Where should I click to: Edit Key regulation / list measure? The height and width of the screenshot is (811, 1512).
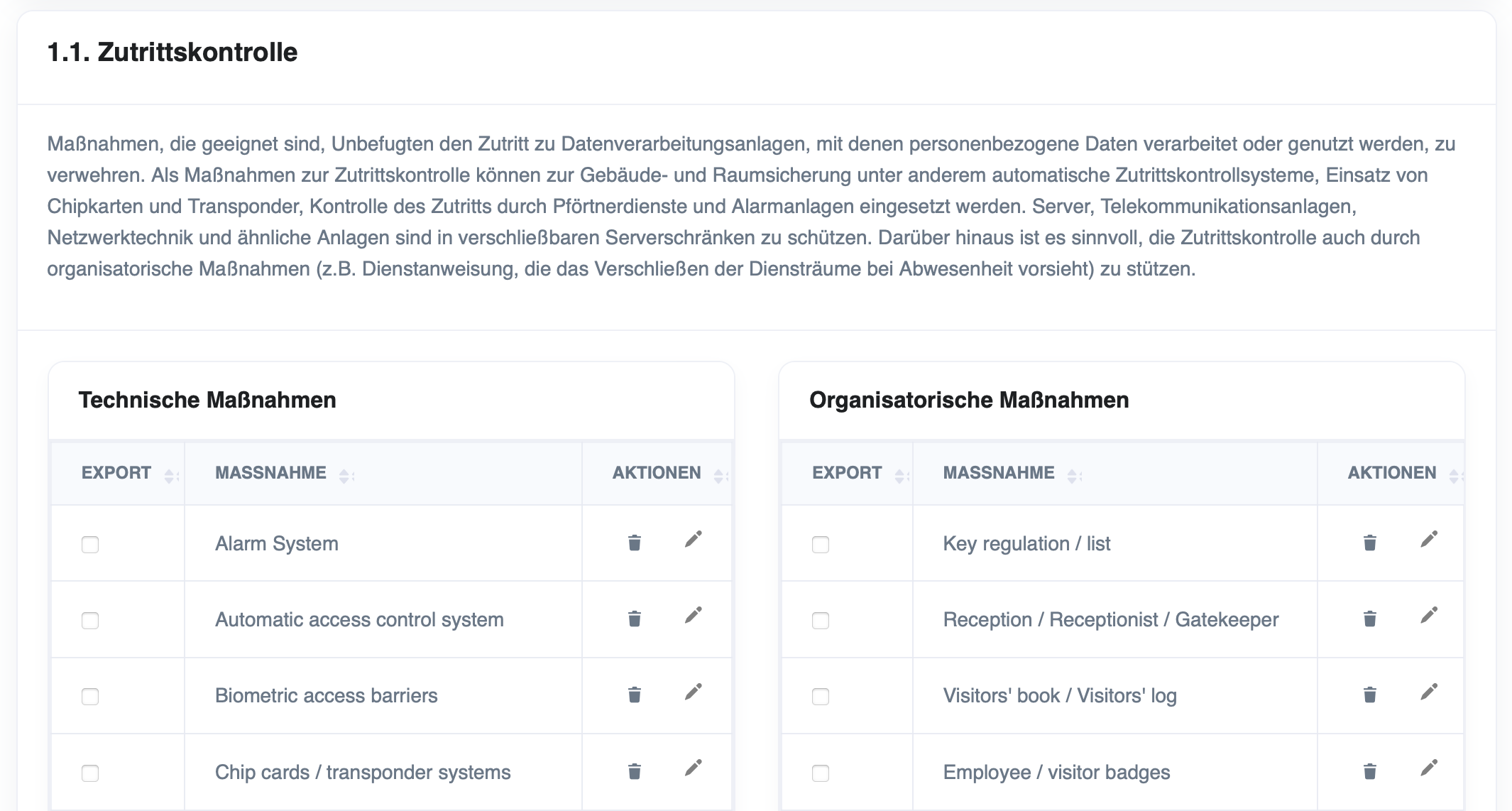(1429, 540)
